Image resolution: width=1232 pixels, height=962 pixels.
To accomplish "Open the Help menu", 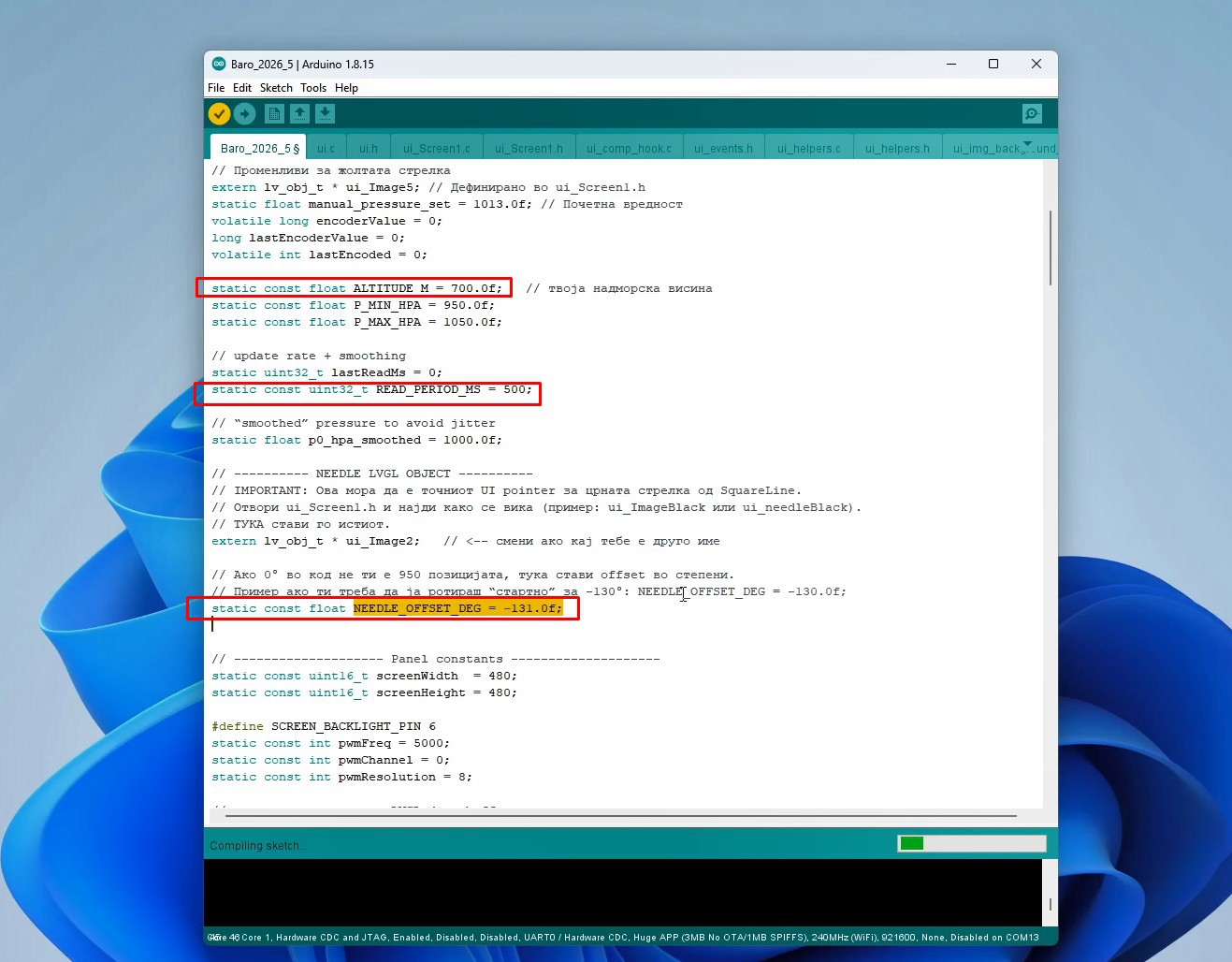I will pyautogui.click(x=346, y=88).
